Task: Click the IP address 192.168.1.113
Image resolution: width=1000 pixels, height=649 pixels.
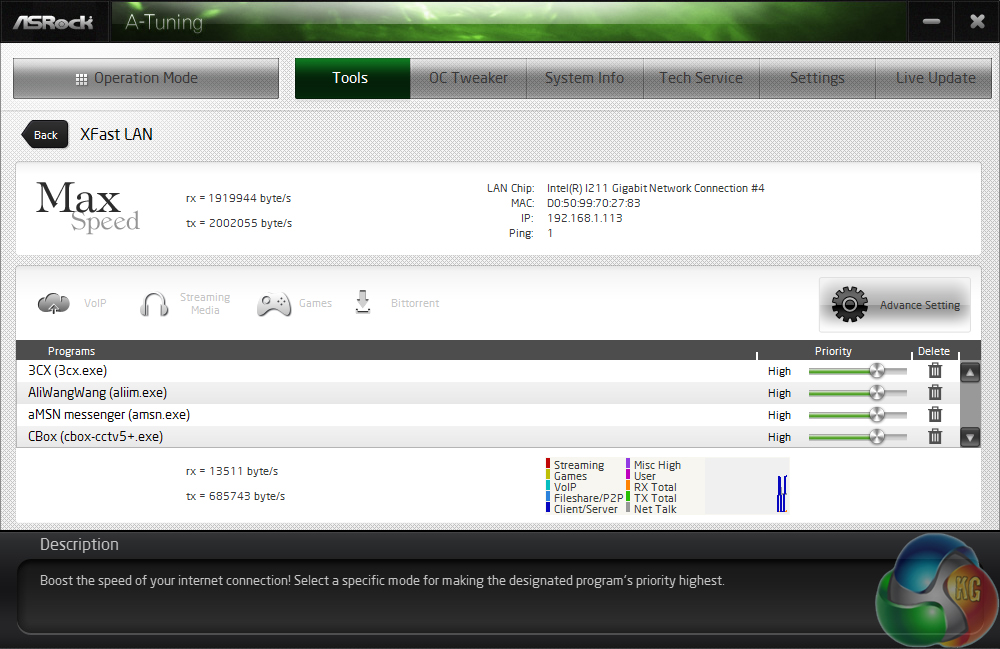Action: tap(584, 218)
